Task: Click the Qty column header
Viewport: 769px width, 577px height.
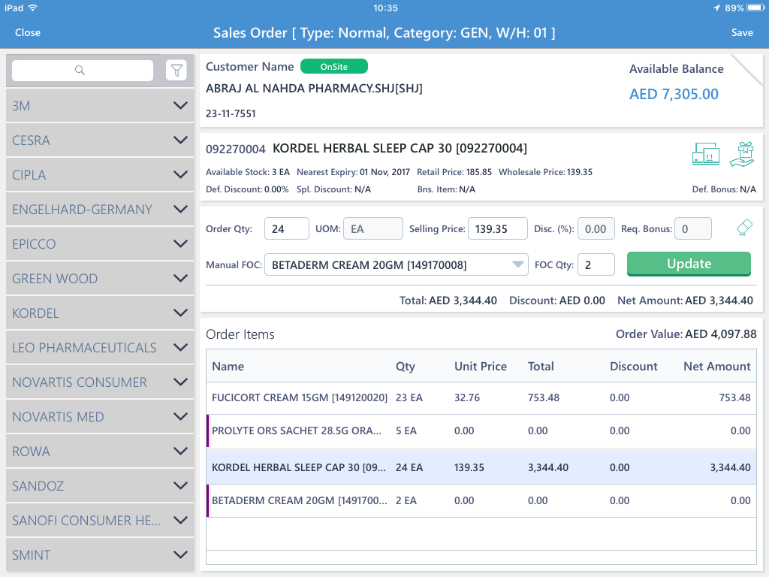Action: click(x=405, y=366)
